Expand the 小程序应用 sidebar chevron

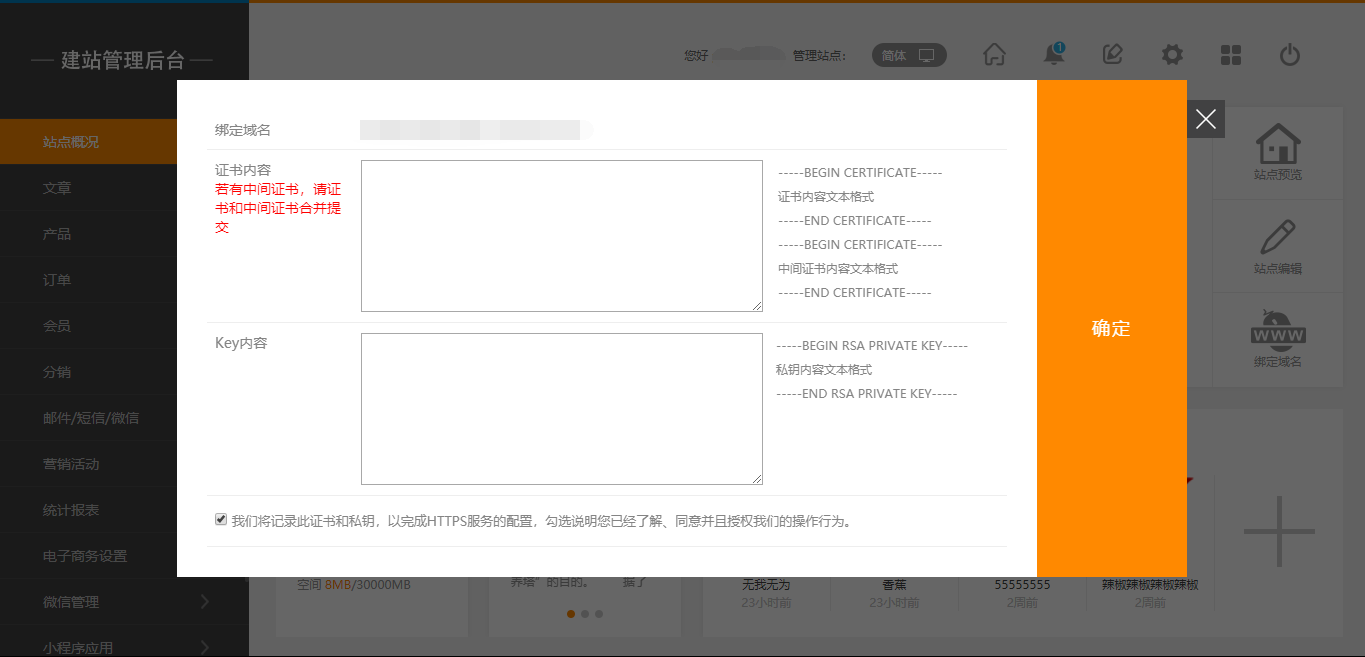click(x=205, y=647)
